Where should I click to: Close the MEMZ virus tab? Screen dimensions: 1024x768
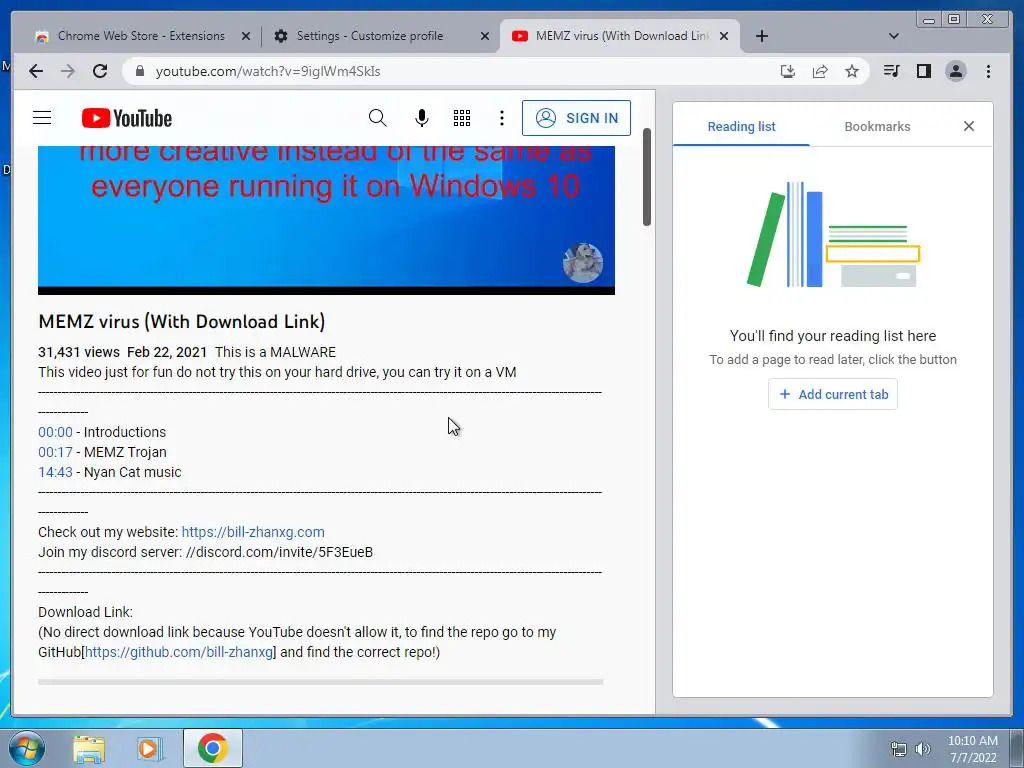[724, 37]
